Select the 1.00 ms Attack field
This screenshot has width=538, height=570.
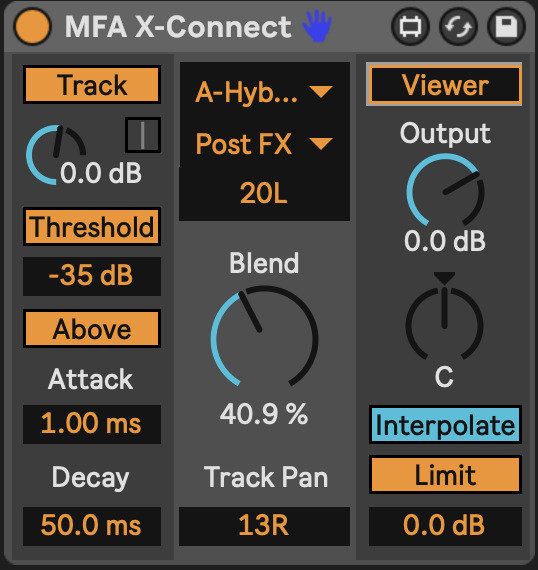tap(92, 424)
